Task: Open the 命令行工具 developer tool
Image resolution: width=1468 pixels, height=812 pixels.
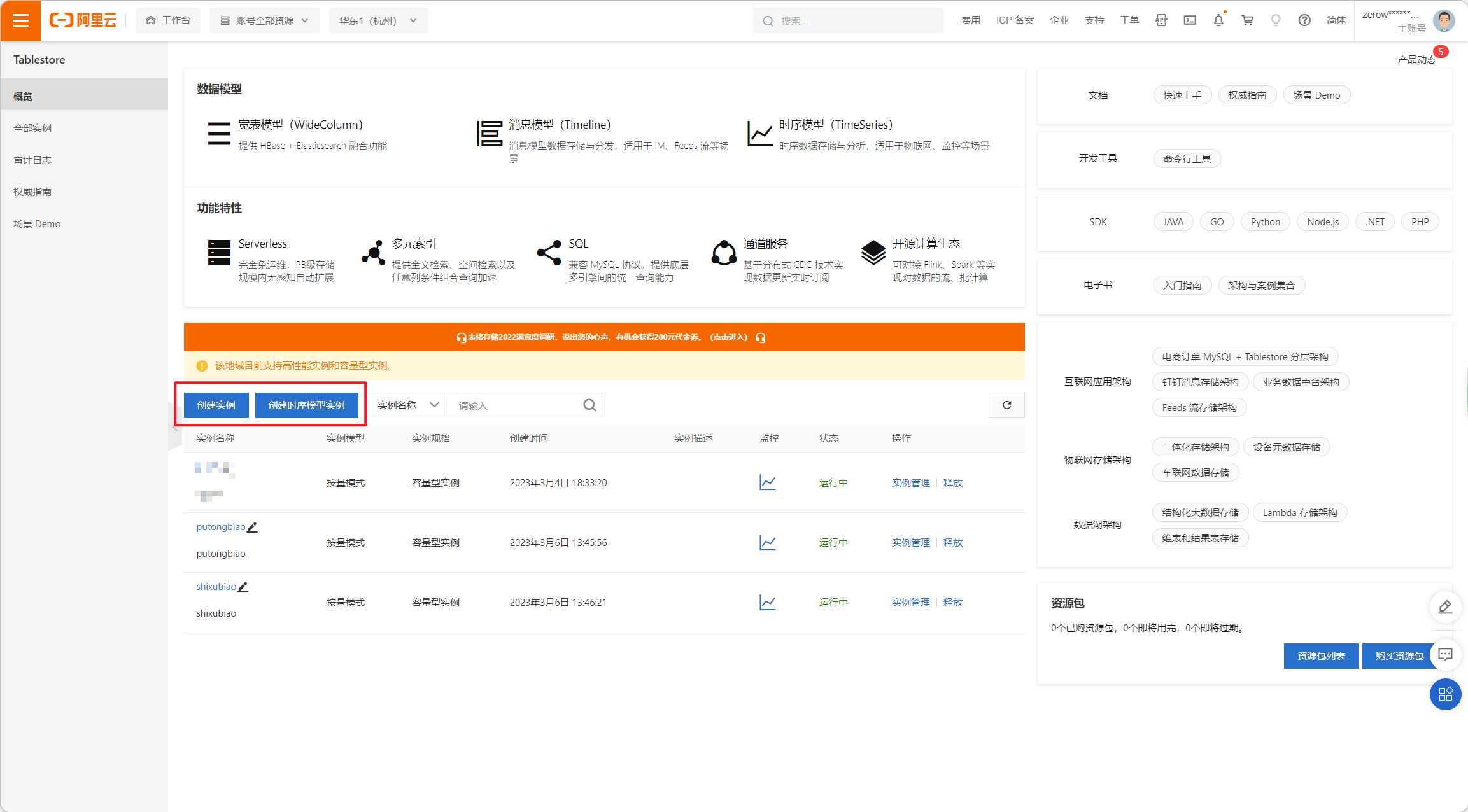Action: (1187, 158)
